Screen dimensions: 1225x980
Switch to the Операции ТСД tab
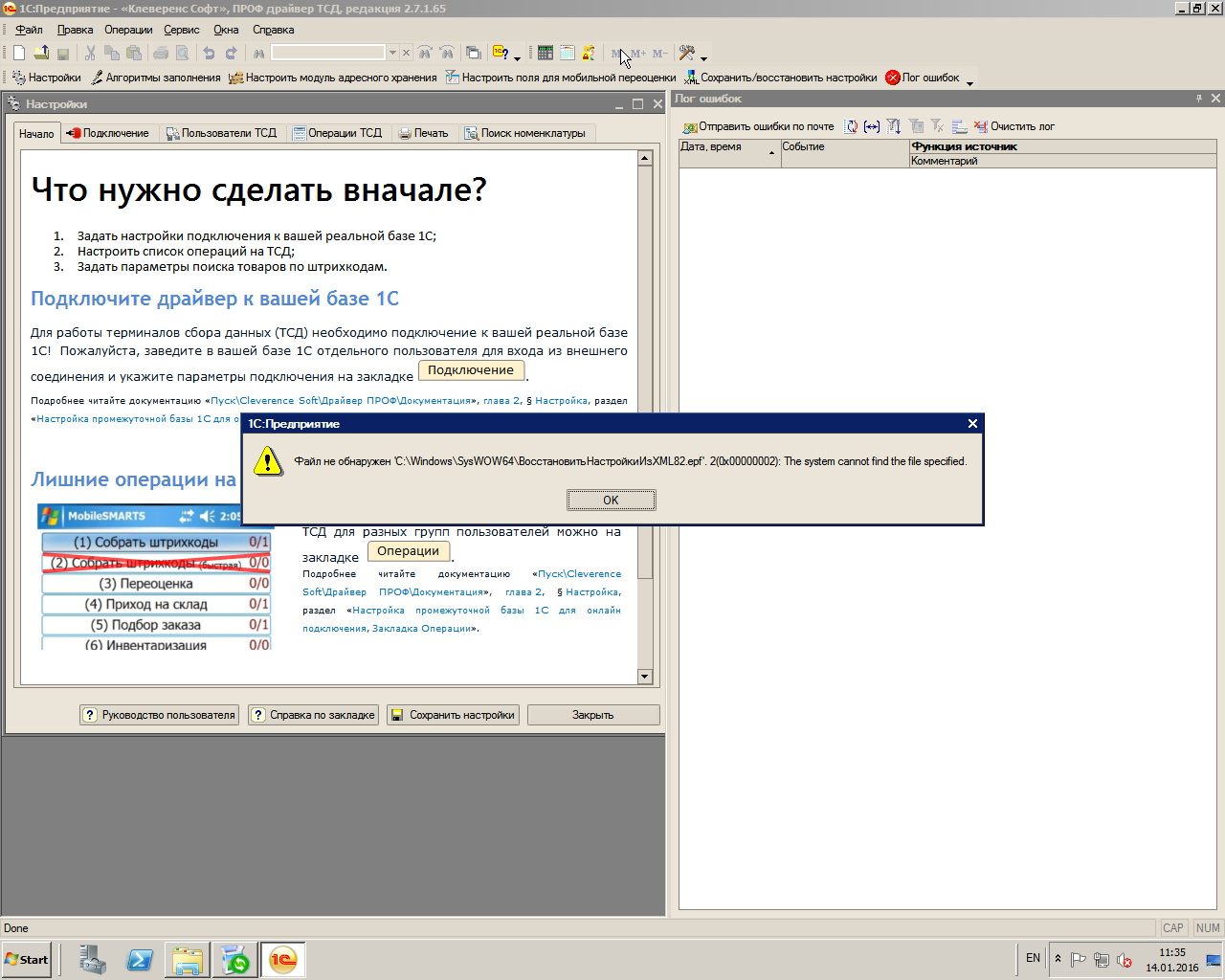[338, 133]
